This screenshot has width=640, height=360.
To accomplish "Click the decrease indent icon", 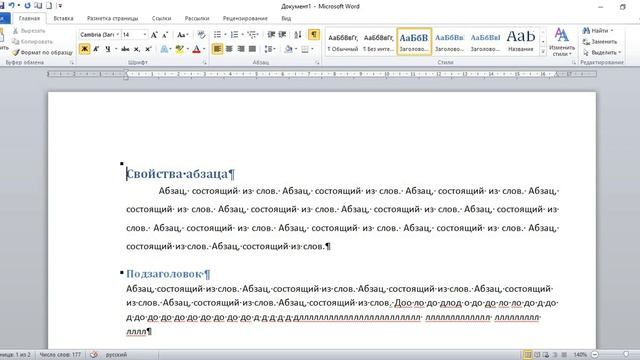I will pos(271,35).
